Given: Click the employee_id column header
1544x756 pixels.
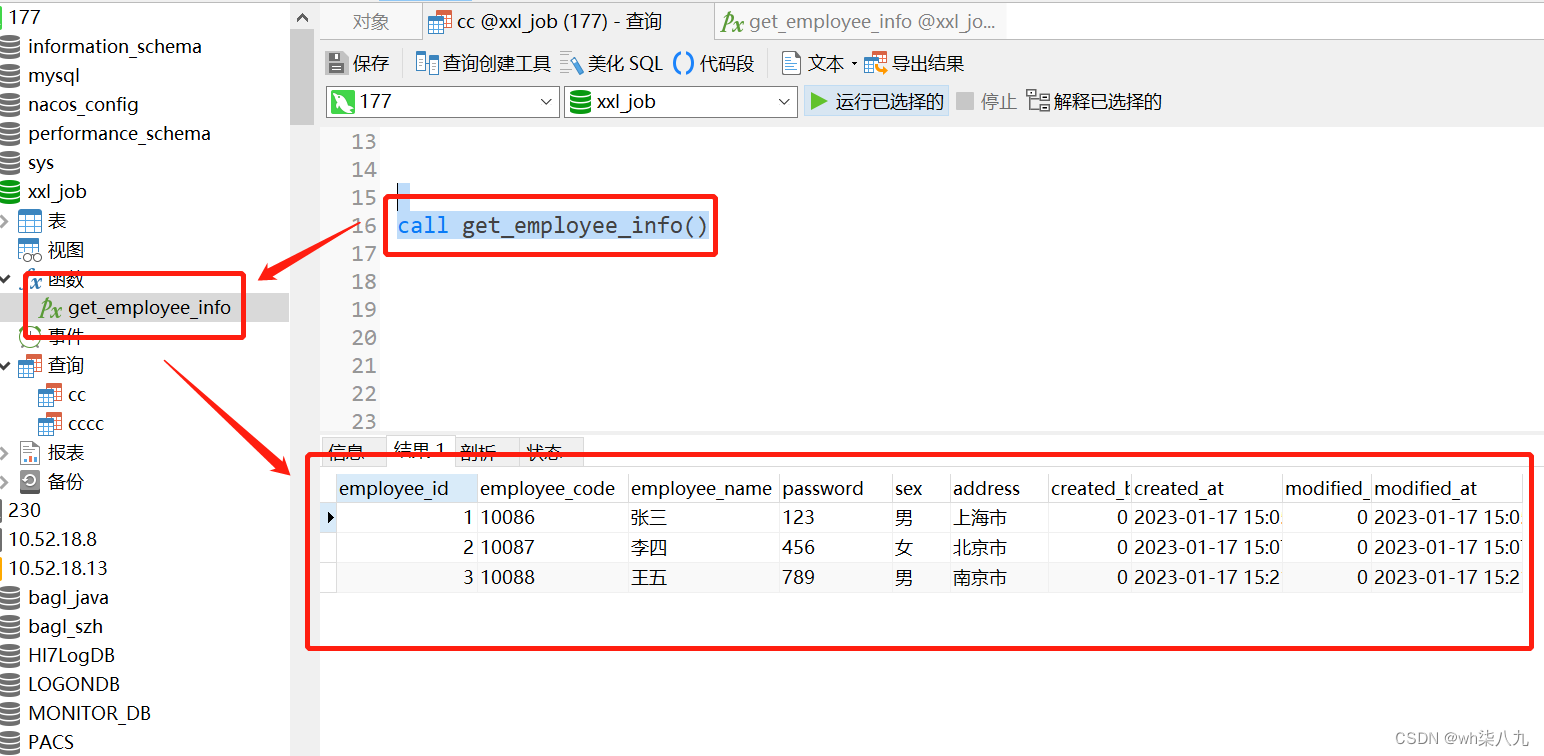Looking at the screenshot, I should click(407, 488).
